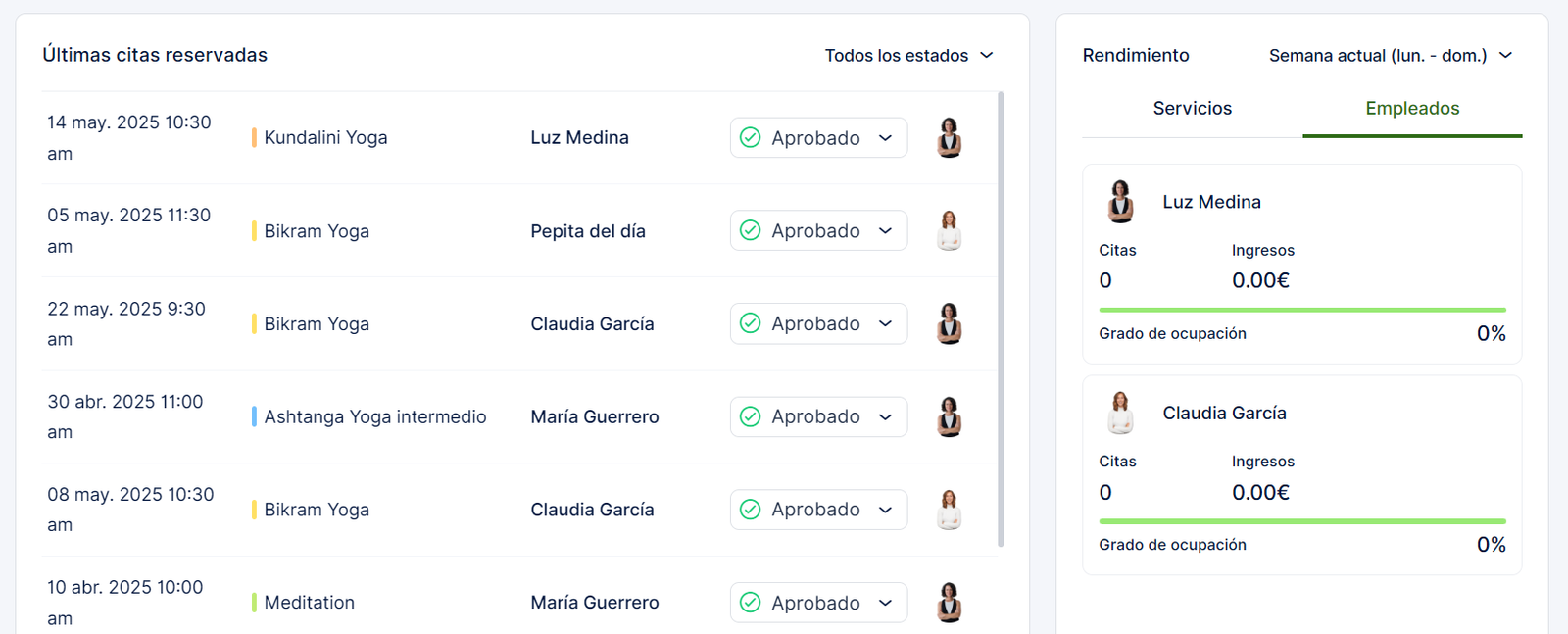The height and width of the screenshot is (634, 1568).
Task: Expand status dropdown for Ashtanga Yoga intermedio
Action: [x=818, y=417]
